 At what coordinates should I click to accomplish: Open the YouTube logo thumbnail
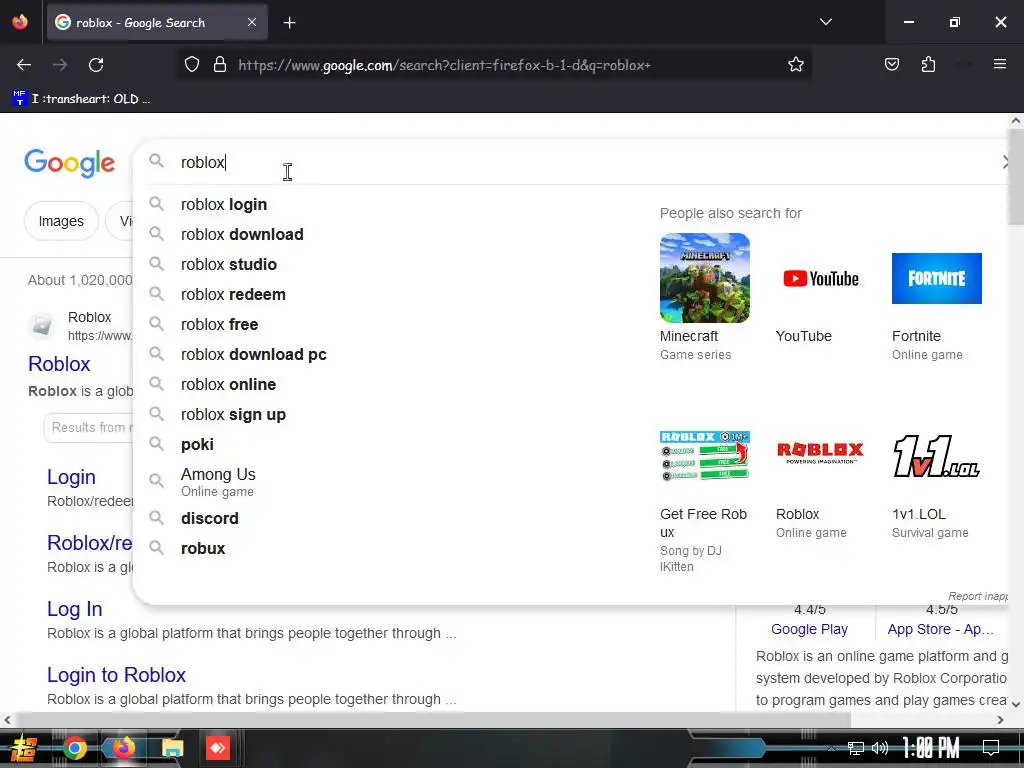(821, 278)
